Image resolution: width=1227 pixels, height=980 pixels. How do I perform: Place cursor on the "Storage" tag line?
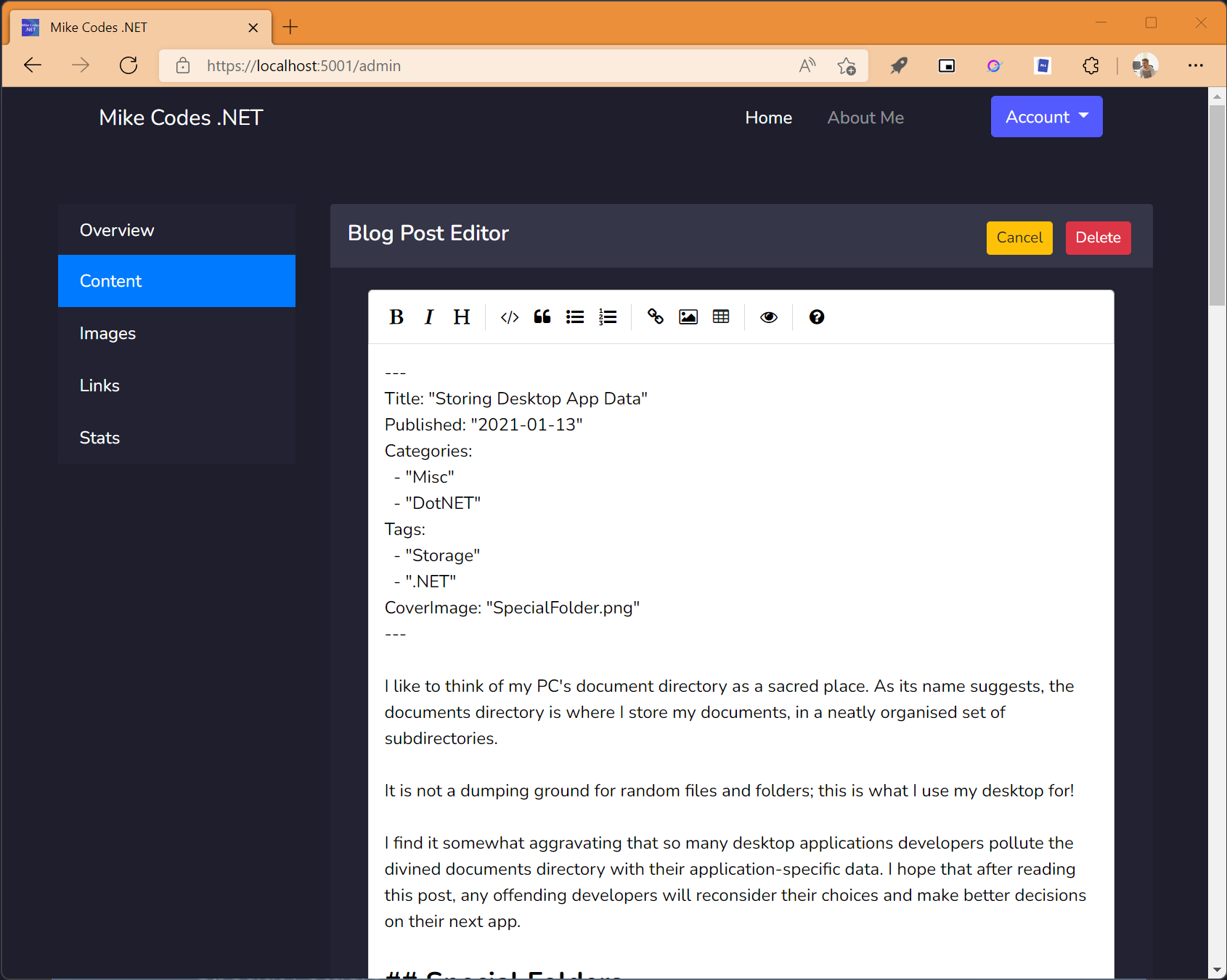[436, 555]
